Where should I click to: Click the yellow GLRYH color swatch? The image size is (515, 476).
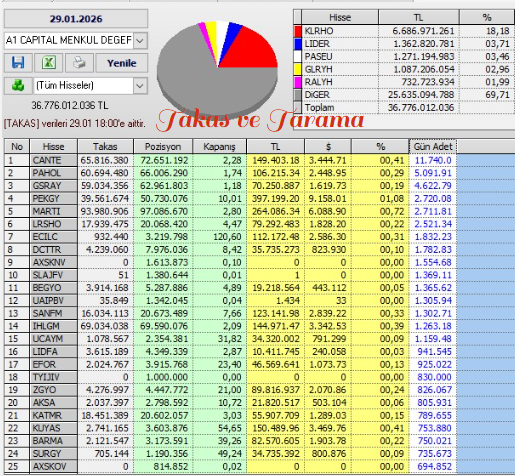tap(298, 69)
